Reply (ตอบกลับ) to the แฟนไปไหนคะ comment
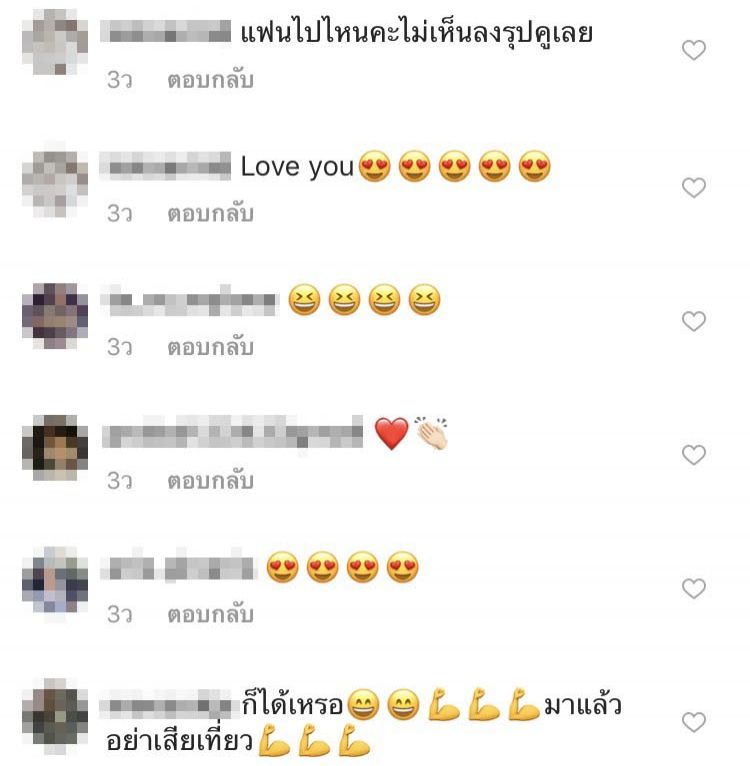Screen dimensions: 750x766 point(211,80)
